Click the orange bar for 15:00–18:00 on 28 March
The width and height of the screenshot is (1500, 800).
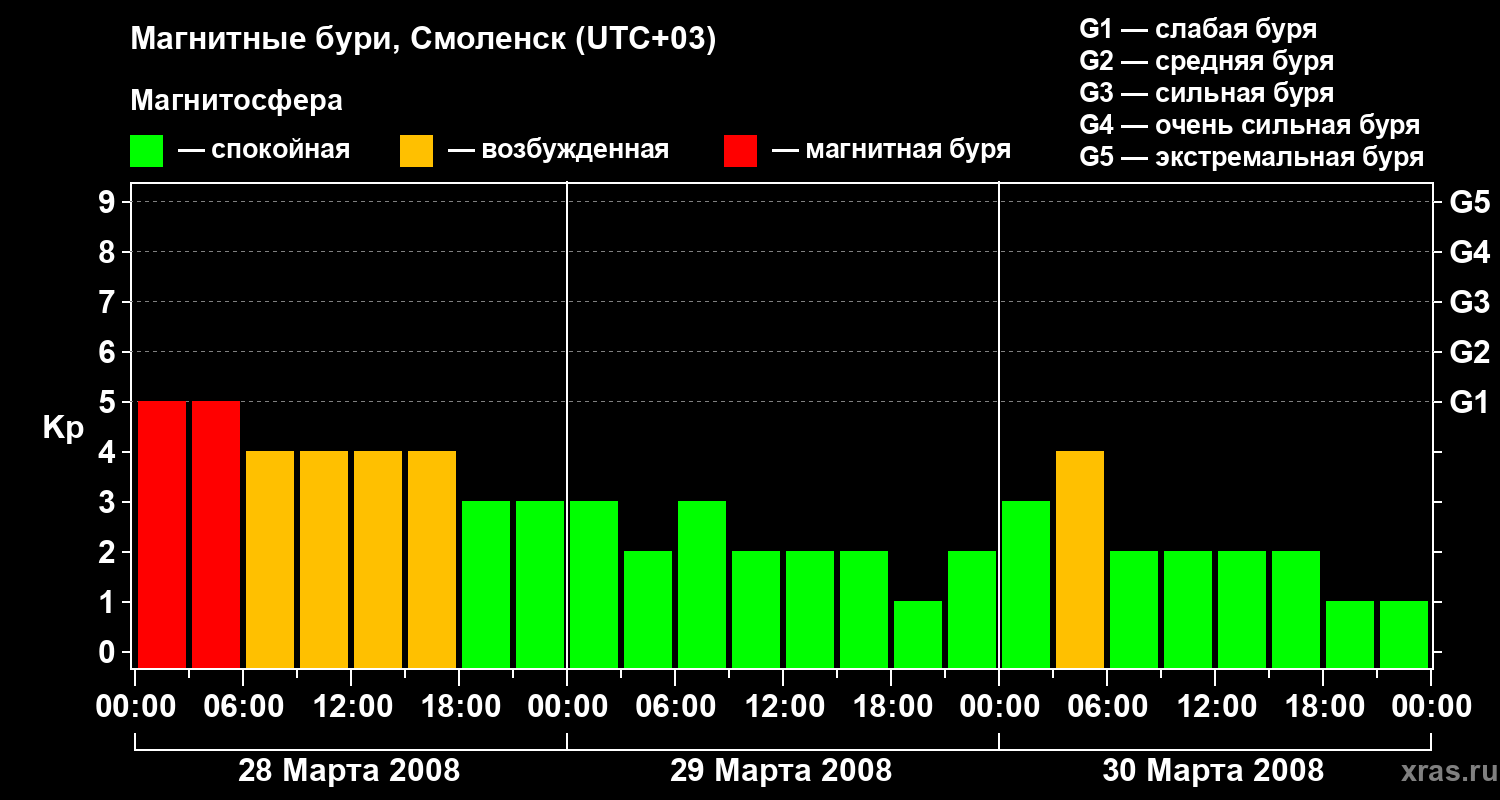pos(432,559)
